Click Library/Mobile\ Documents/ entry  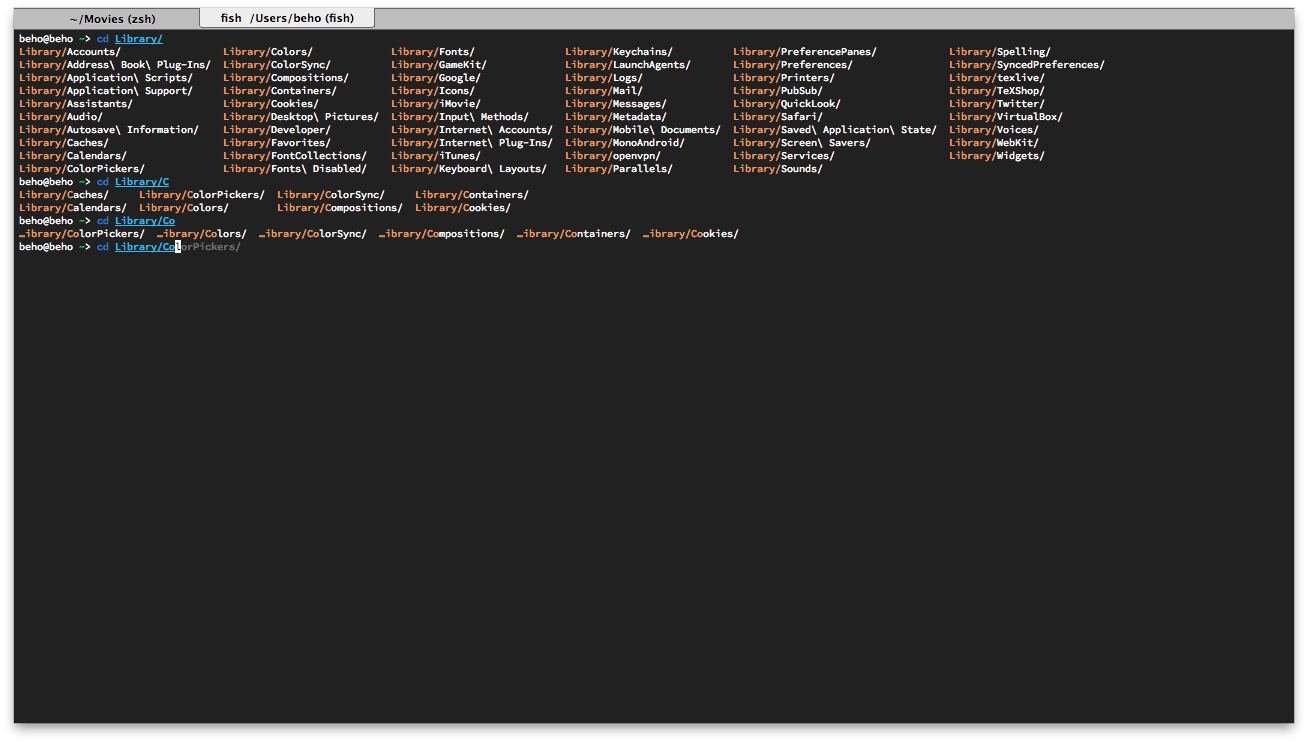click(x=643, y=130)
